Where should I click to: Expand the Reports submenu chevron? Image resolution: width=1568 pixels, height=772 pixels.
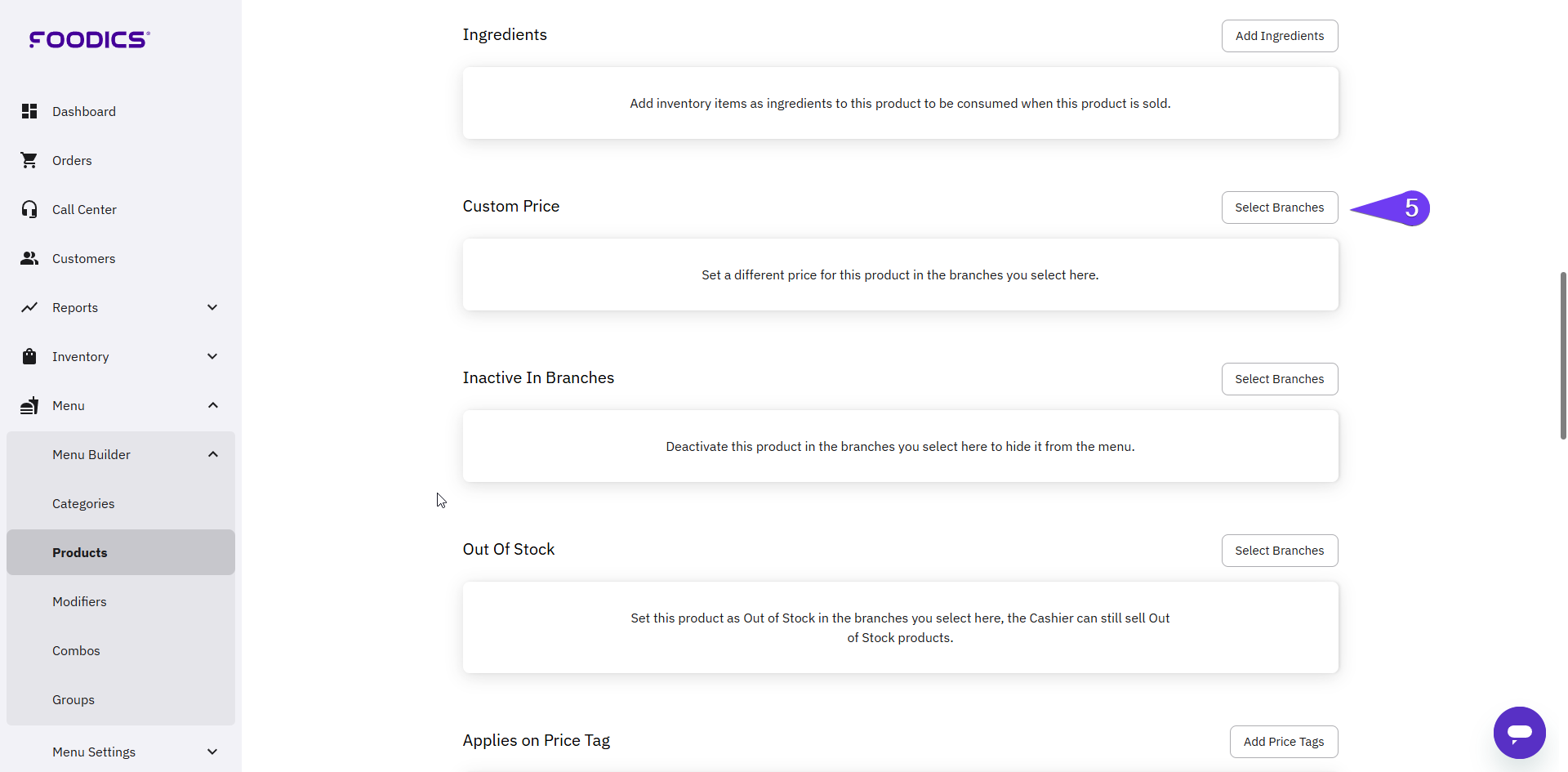(x=212, y=307)
